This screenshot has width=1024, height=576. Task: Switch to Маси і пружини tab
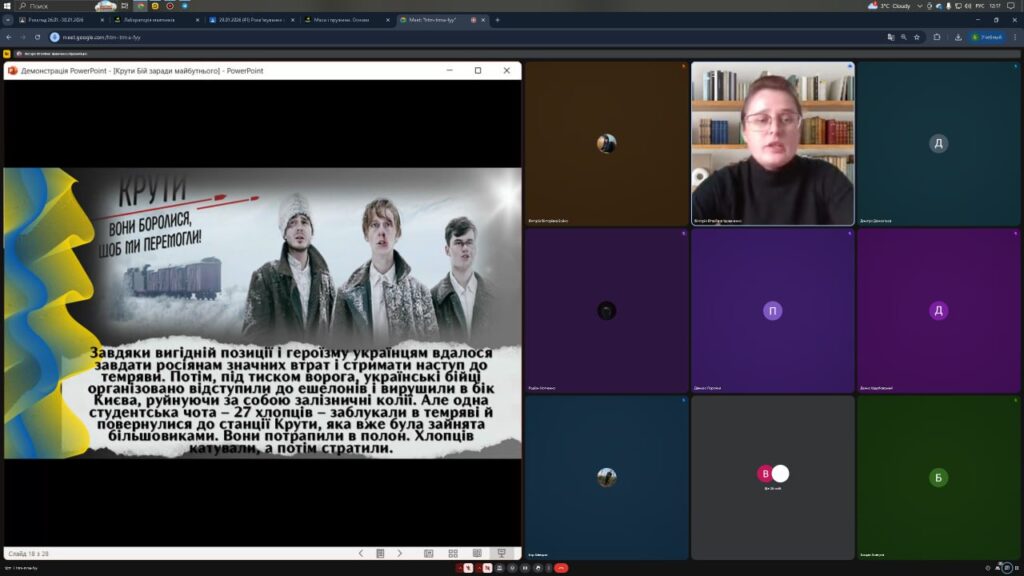tap(340, 19)
